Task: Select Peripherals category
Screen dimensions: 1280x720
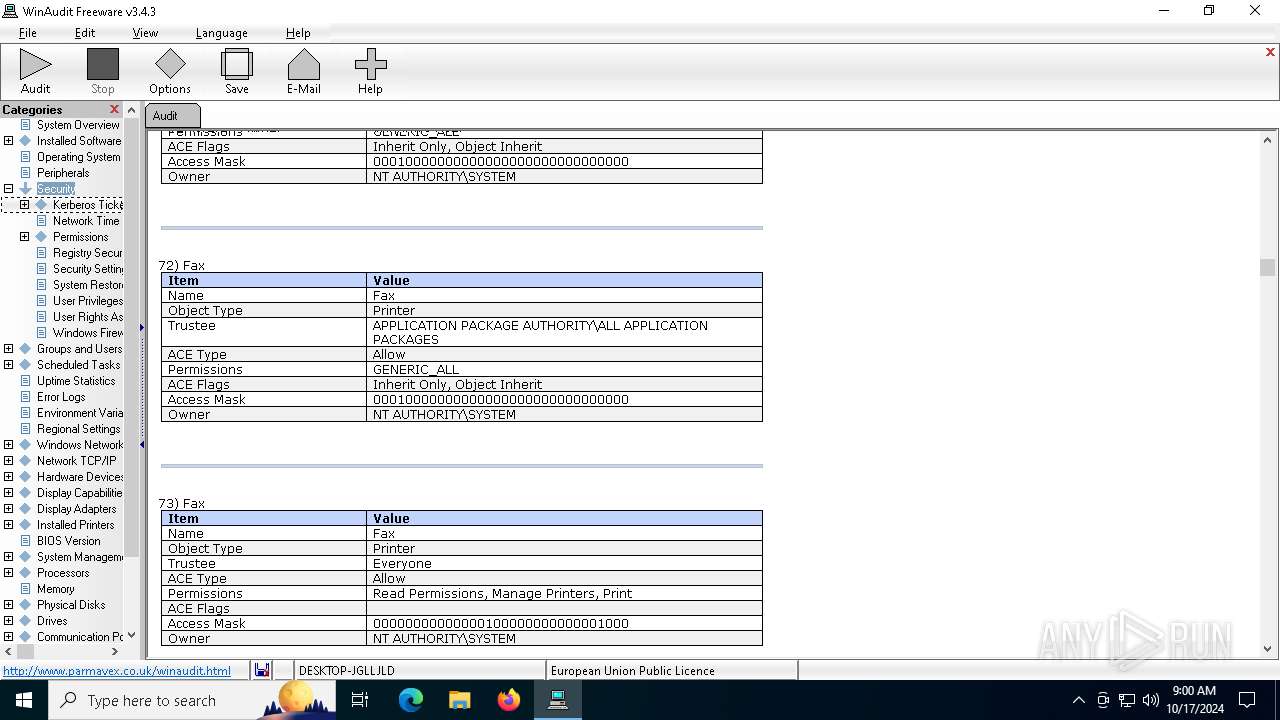Action: pos(63,173)
